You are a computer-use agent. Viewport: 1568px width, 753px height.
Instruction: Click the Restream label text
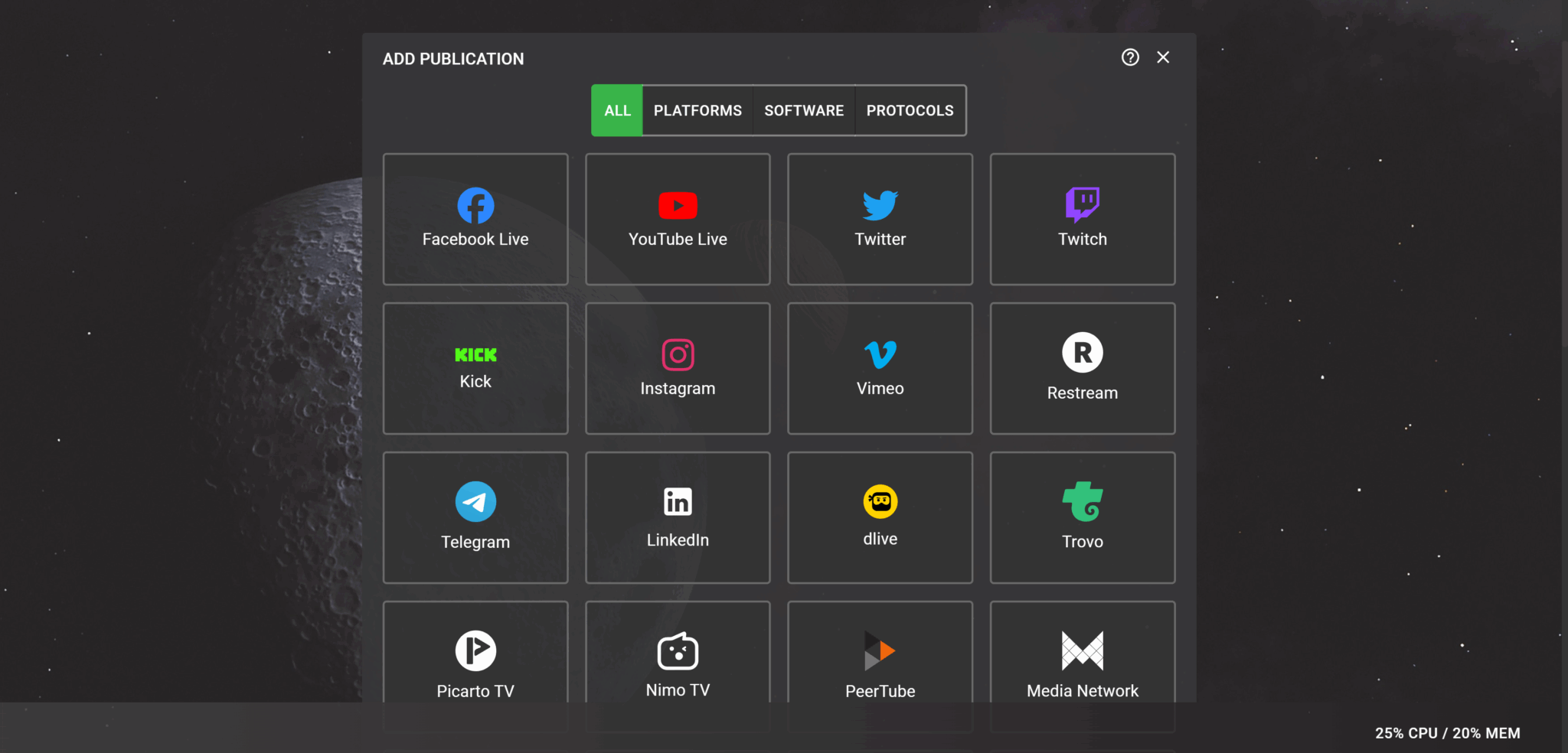(x=1083, y=393)
